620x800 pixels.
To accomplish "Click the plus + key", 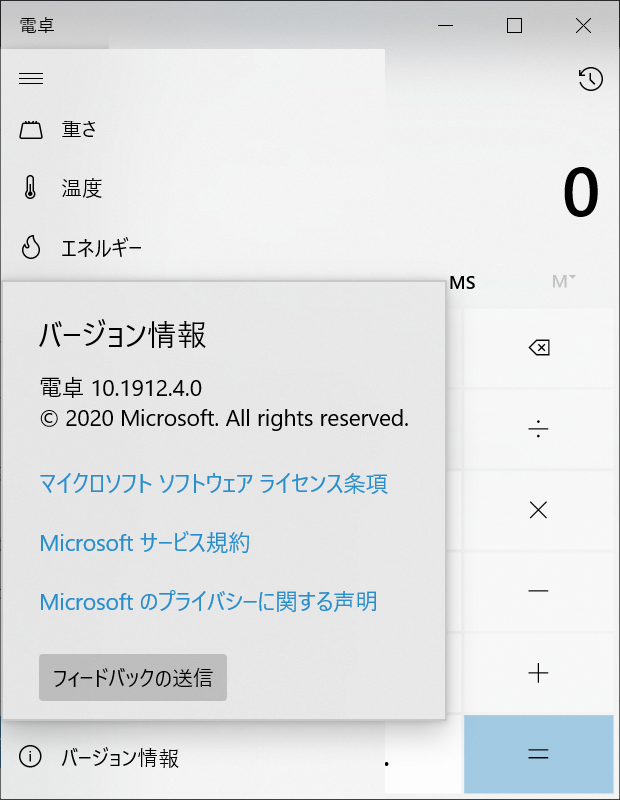I will [x=538, y=673].
